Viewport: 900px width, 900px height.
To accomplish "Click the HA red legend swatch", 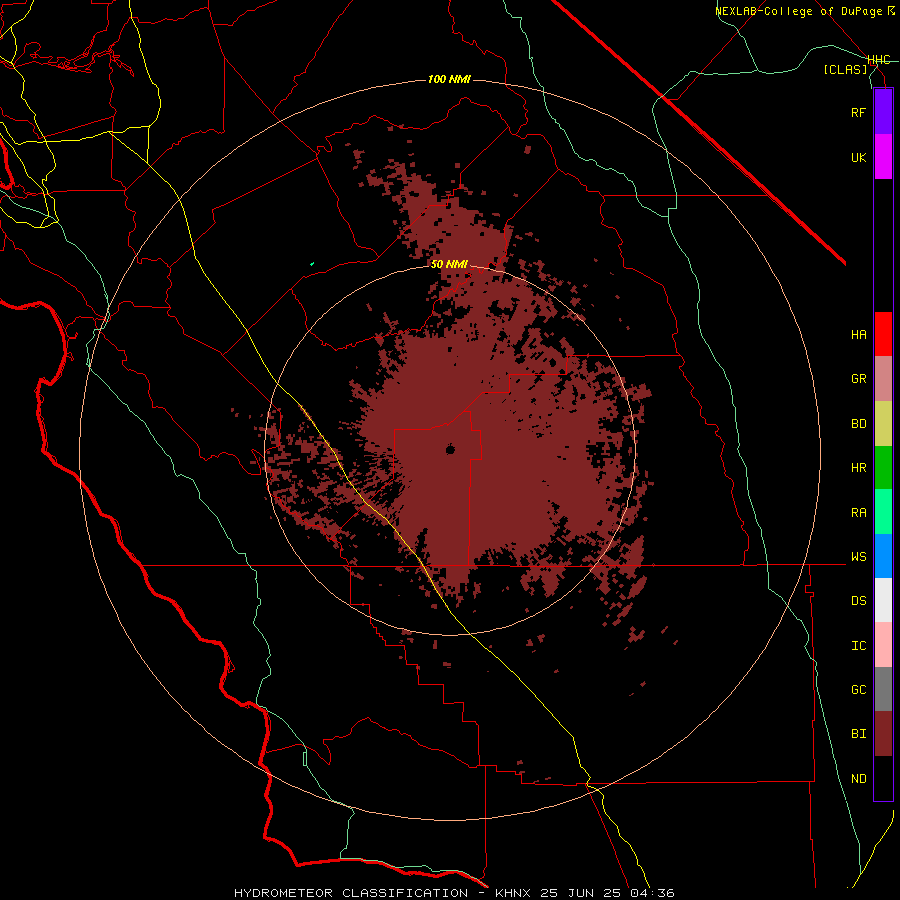I will tap(883, 334).
